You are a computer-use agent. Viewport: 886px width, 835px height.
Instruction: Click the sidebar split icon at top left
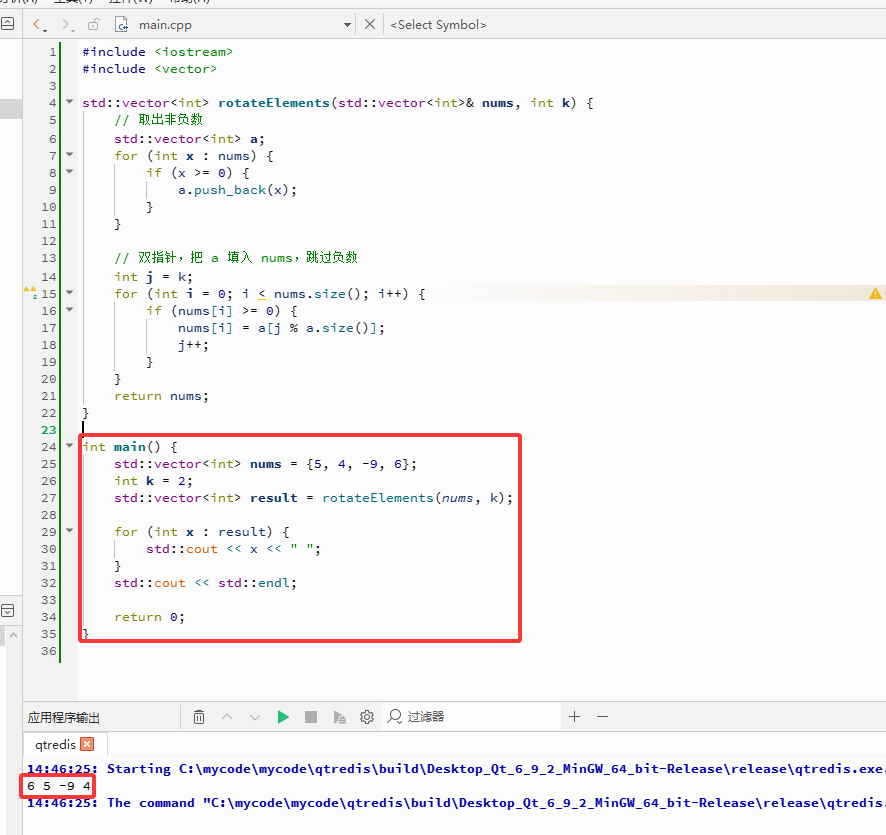7,24
